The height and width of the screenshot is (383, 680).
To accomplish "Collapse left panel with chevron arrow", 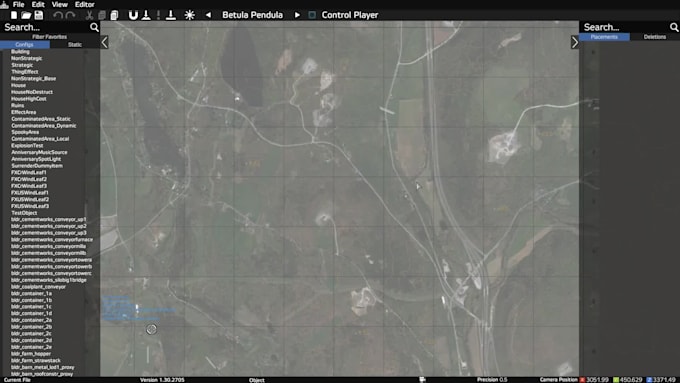I will (x=104, y=43).
